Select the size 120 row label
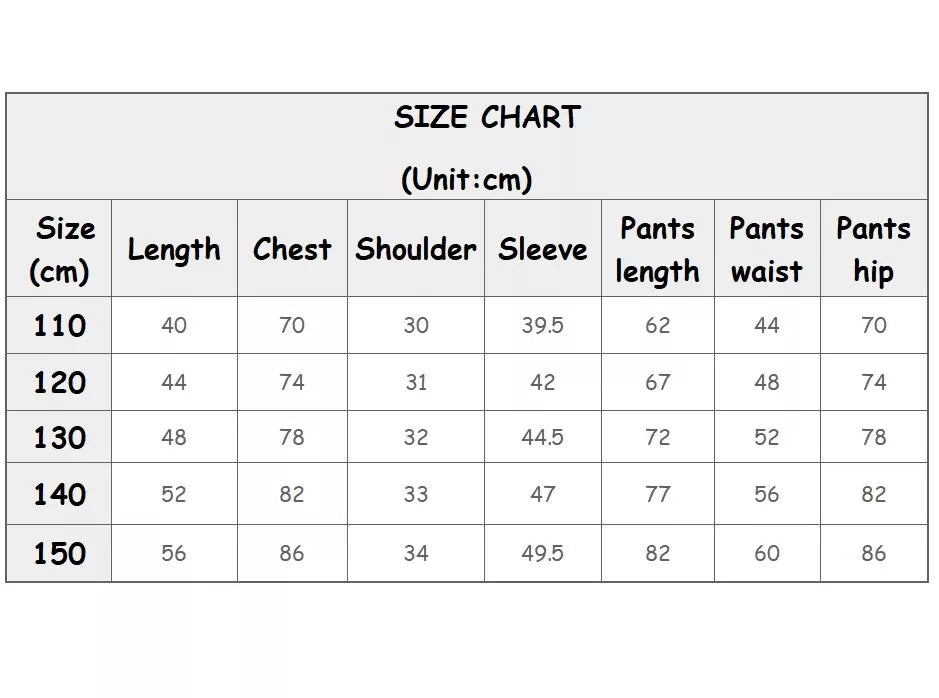The height and width of the screenshot is (698, 939). (x=59, y=382)
